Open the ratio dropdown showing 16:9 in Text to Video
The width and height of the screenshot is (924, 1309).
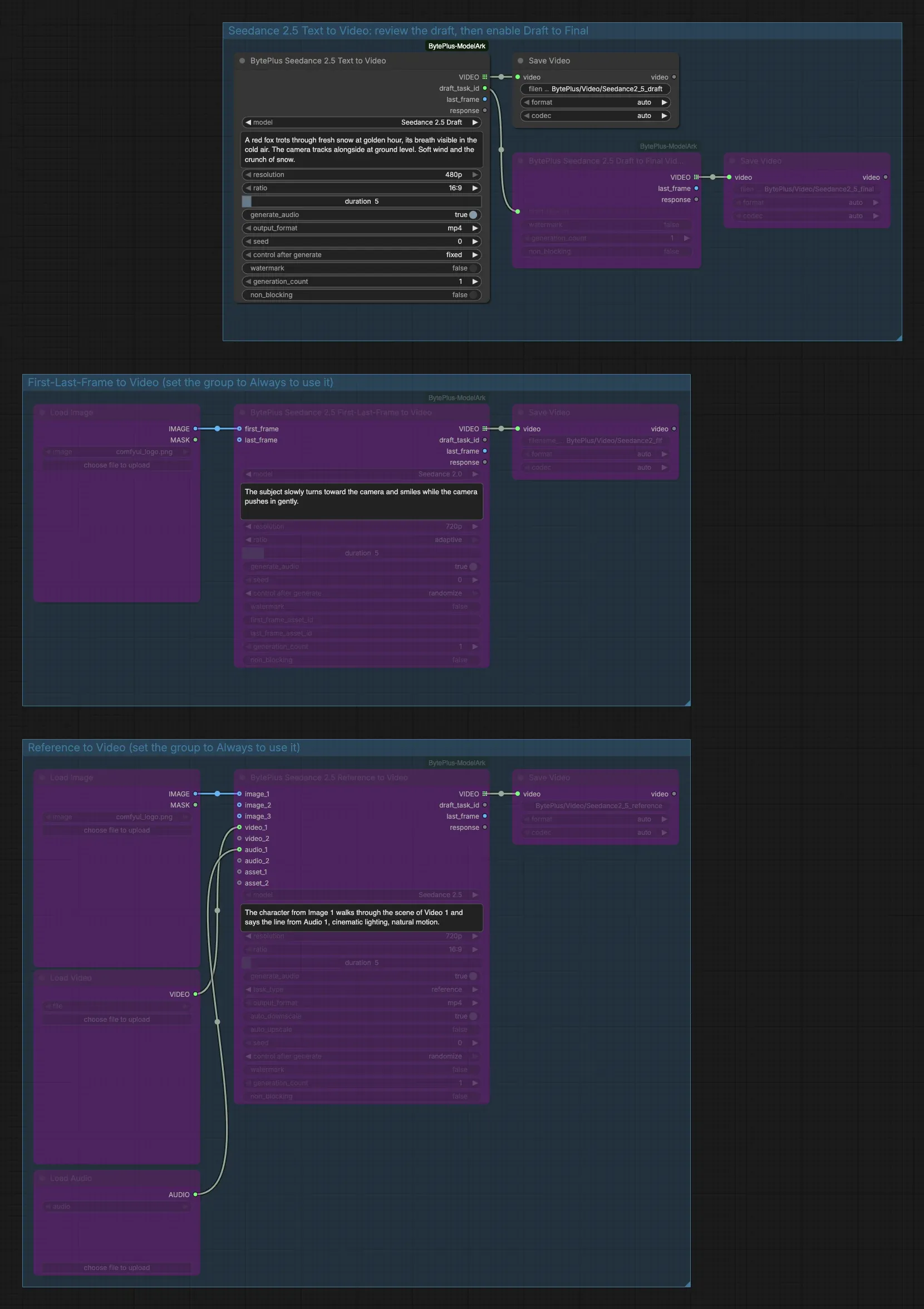pos(362,188)
